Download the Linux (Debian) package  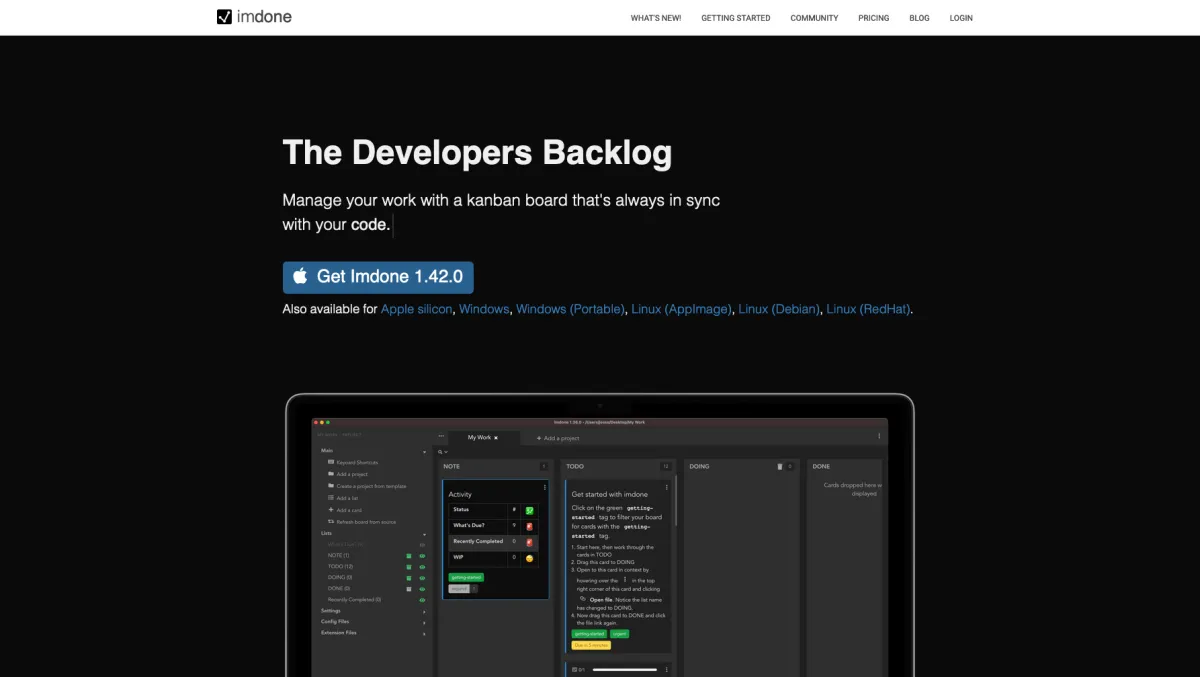coord(779,309)
